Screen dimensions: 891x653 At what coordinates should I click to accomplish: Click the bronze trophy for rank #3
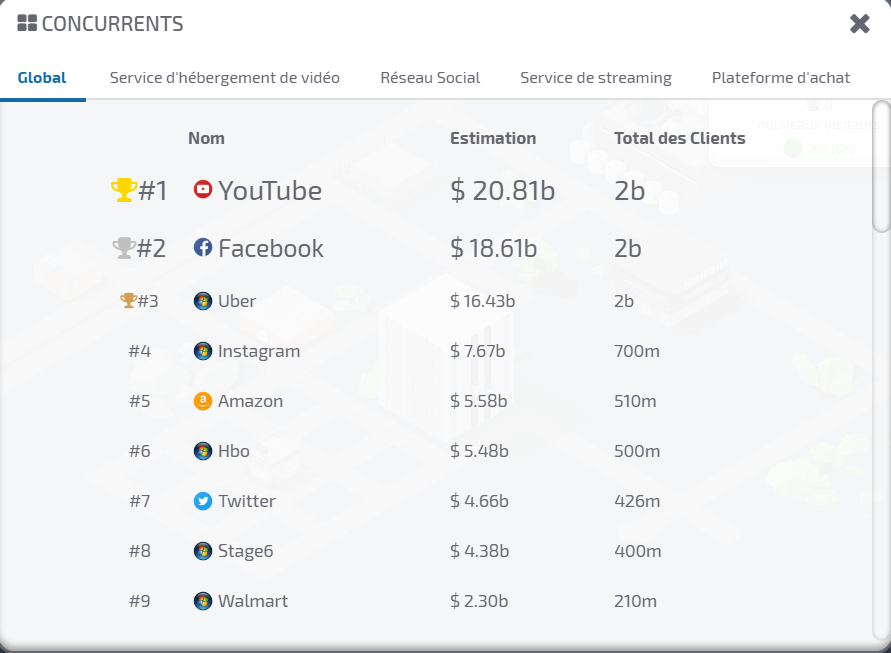point(127,300)
